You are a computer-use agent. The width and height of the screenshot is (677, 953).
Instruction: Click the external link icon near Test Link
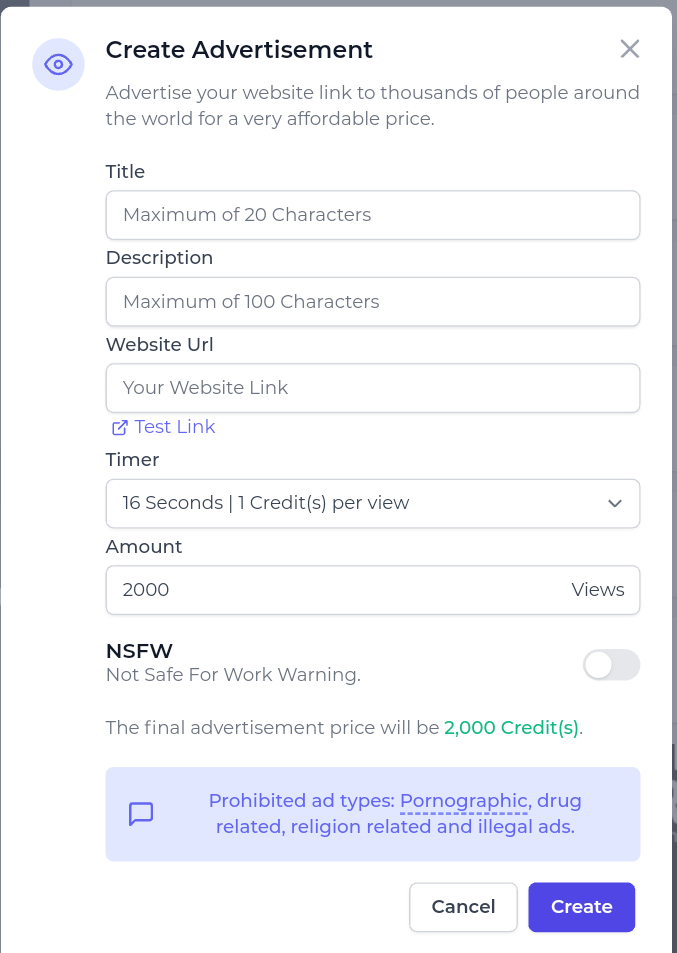120,427
